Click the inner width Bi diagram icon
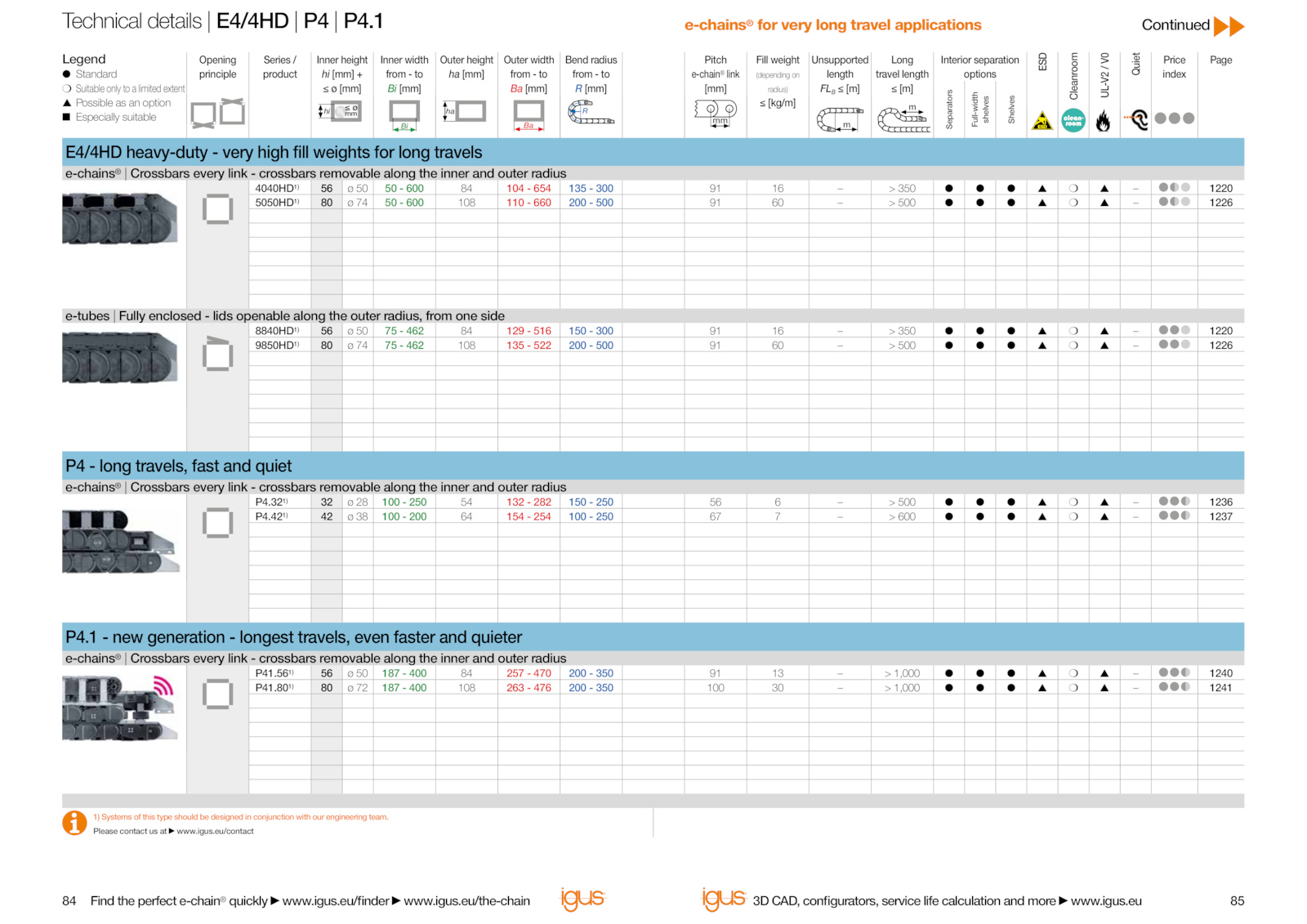The width and height of the screenshot is (1307, 924). coord(404,115)
